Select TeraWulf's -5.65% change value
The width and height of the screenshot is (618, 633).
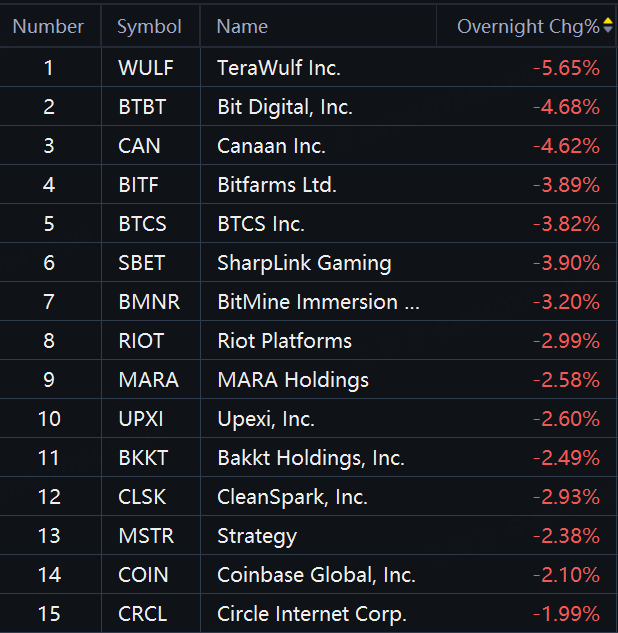[566, 68]
